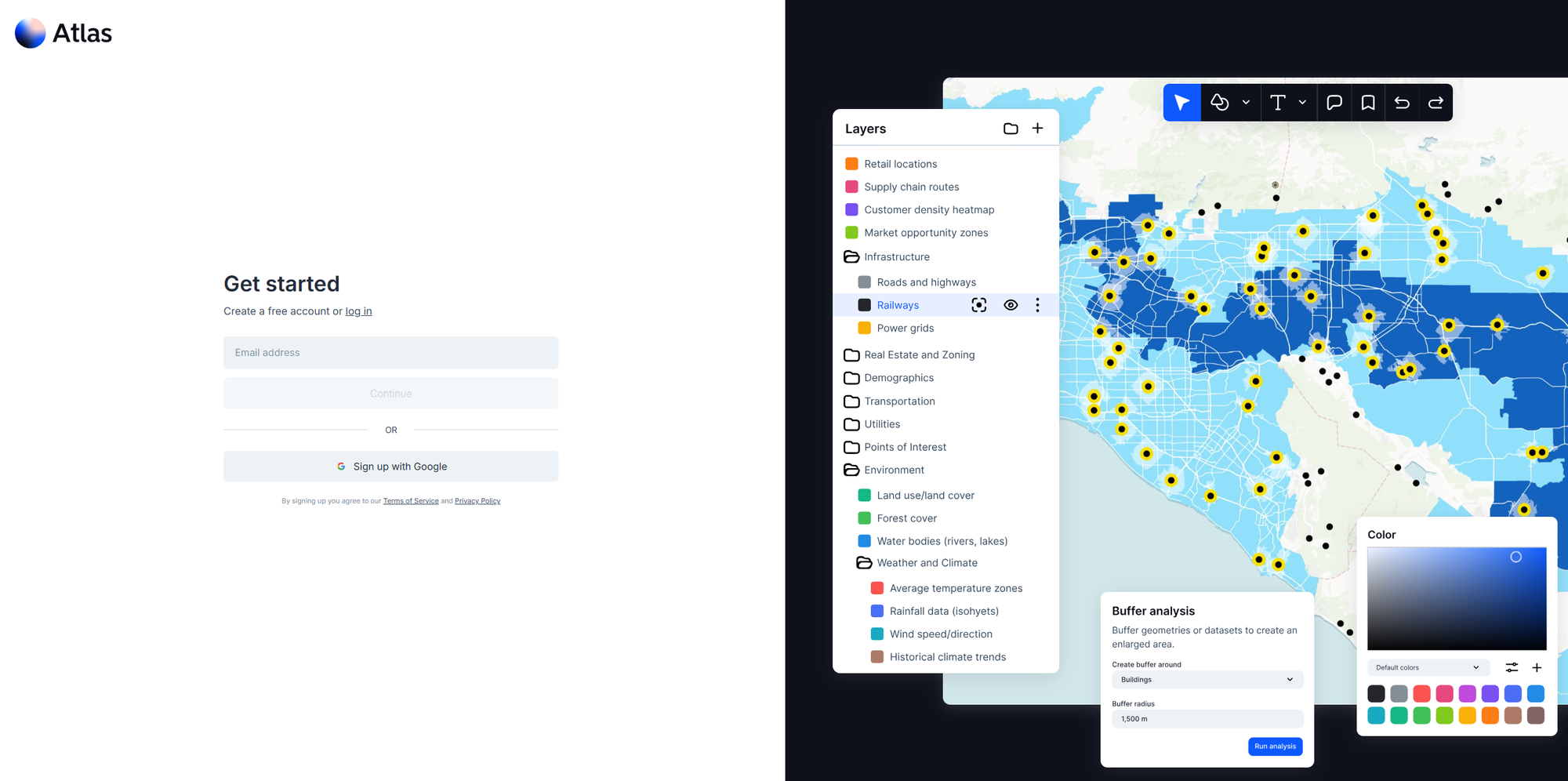The width and height of the screenshot is (1568, 781).
Task: Click the Continue button
Action: (x=390, y=394)
